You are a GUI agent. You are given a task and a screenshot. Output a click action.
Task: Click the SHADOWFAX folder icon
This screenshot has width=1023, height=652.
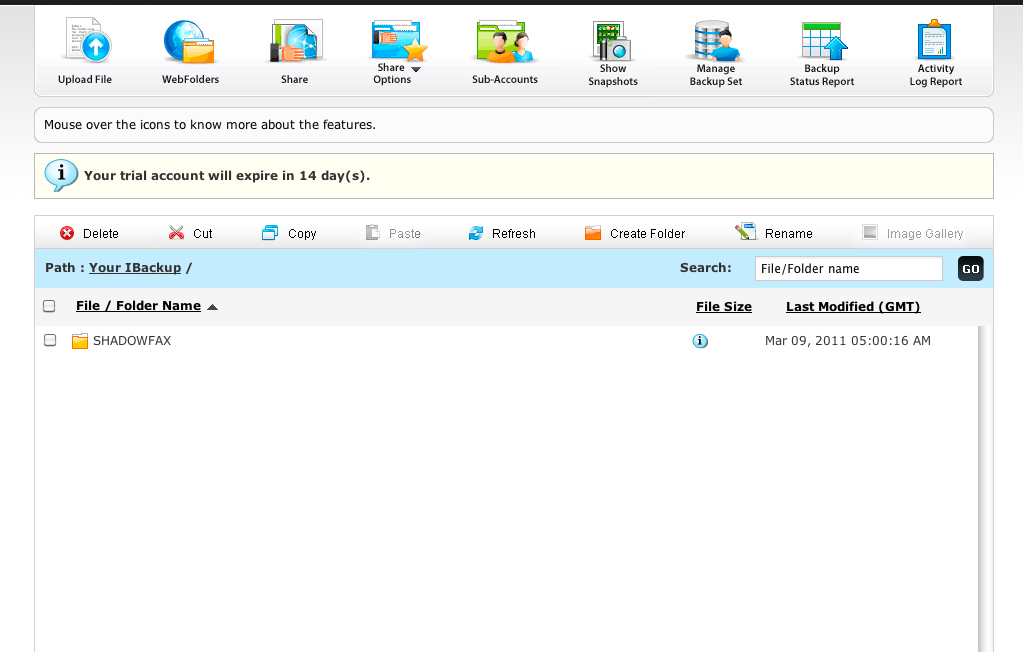click(x=80, y=341)
